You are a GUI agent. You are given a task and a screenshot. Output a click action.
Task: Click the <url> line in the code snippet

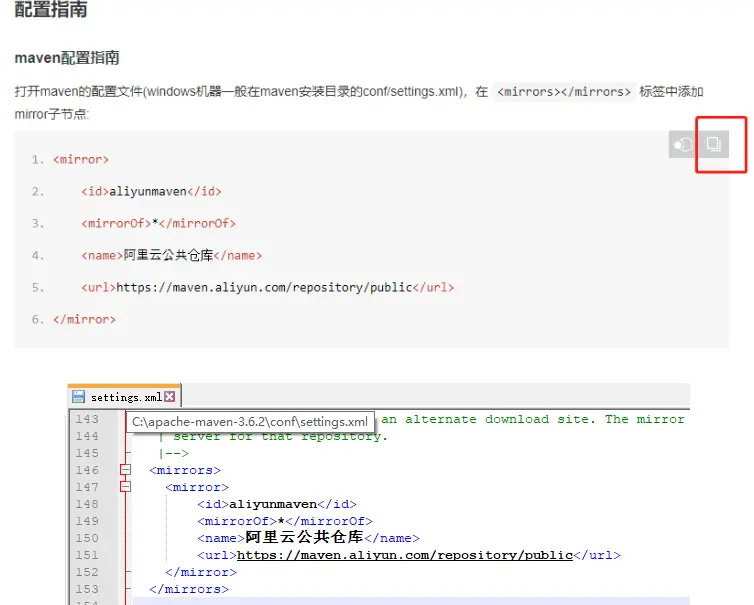[267, 287]
